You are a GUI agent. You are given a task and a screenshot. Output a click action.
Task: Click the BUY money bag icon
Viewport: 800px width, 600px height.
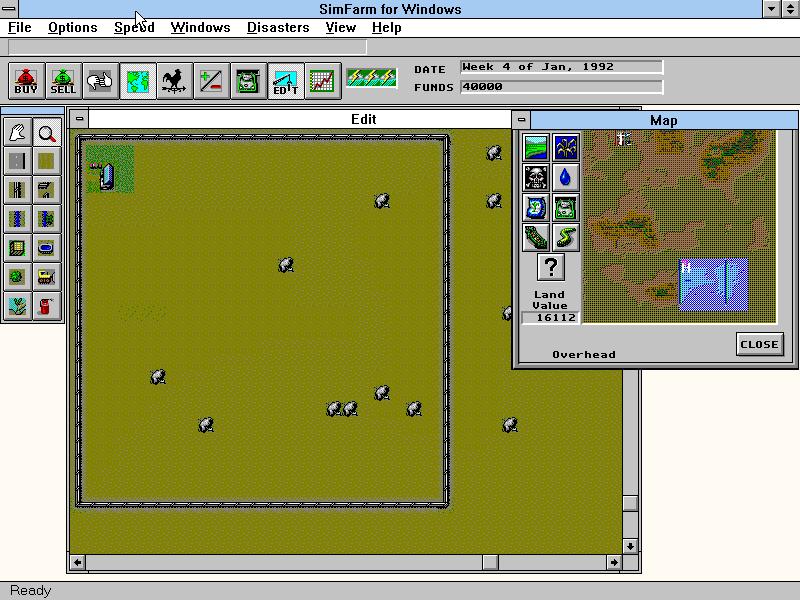[27, 81]
